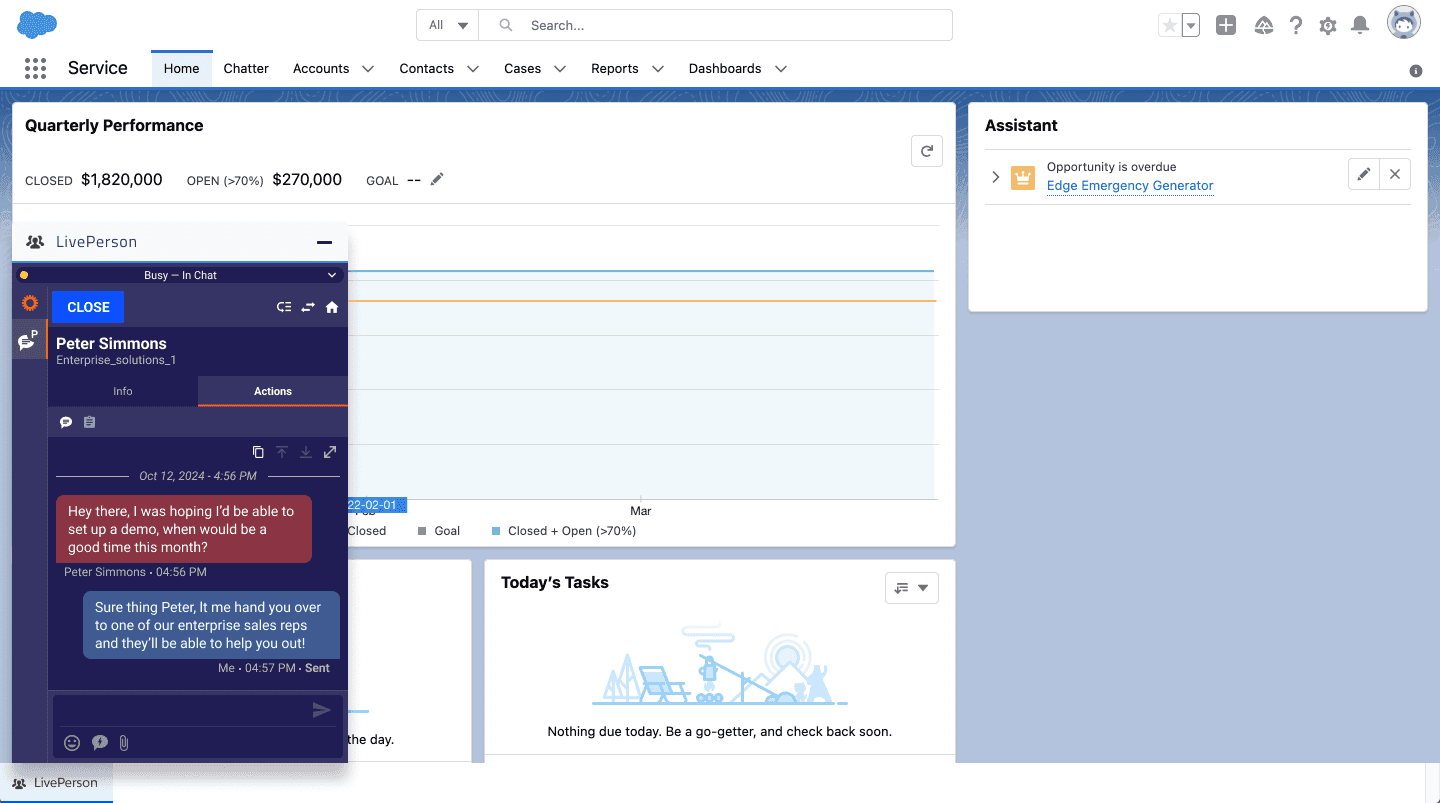This screenshot has height=803, width=1440.
Task: Go to the LivePerson home icon
Action: [x=332, y=307]
